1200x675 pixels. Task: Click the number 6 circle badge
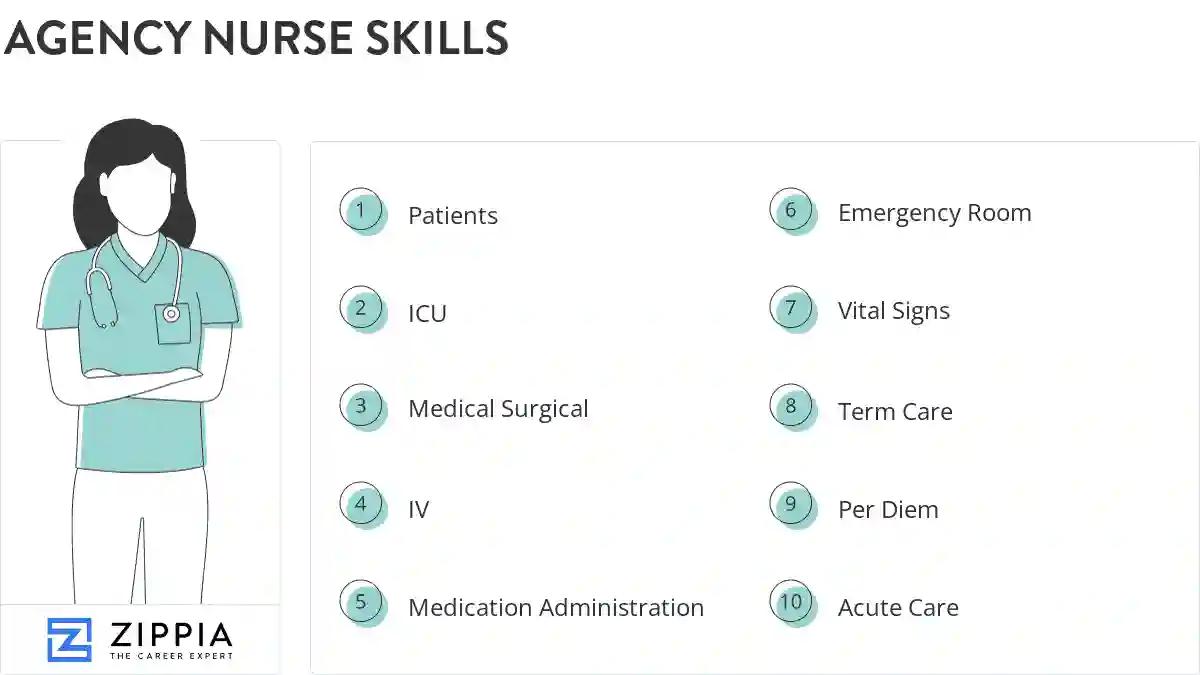tap(791, 211)
